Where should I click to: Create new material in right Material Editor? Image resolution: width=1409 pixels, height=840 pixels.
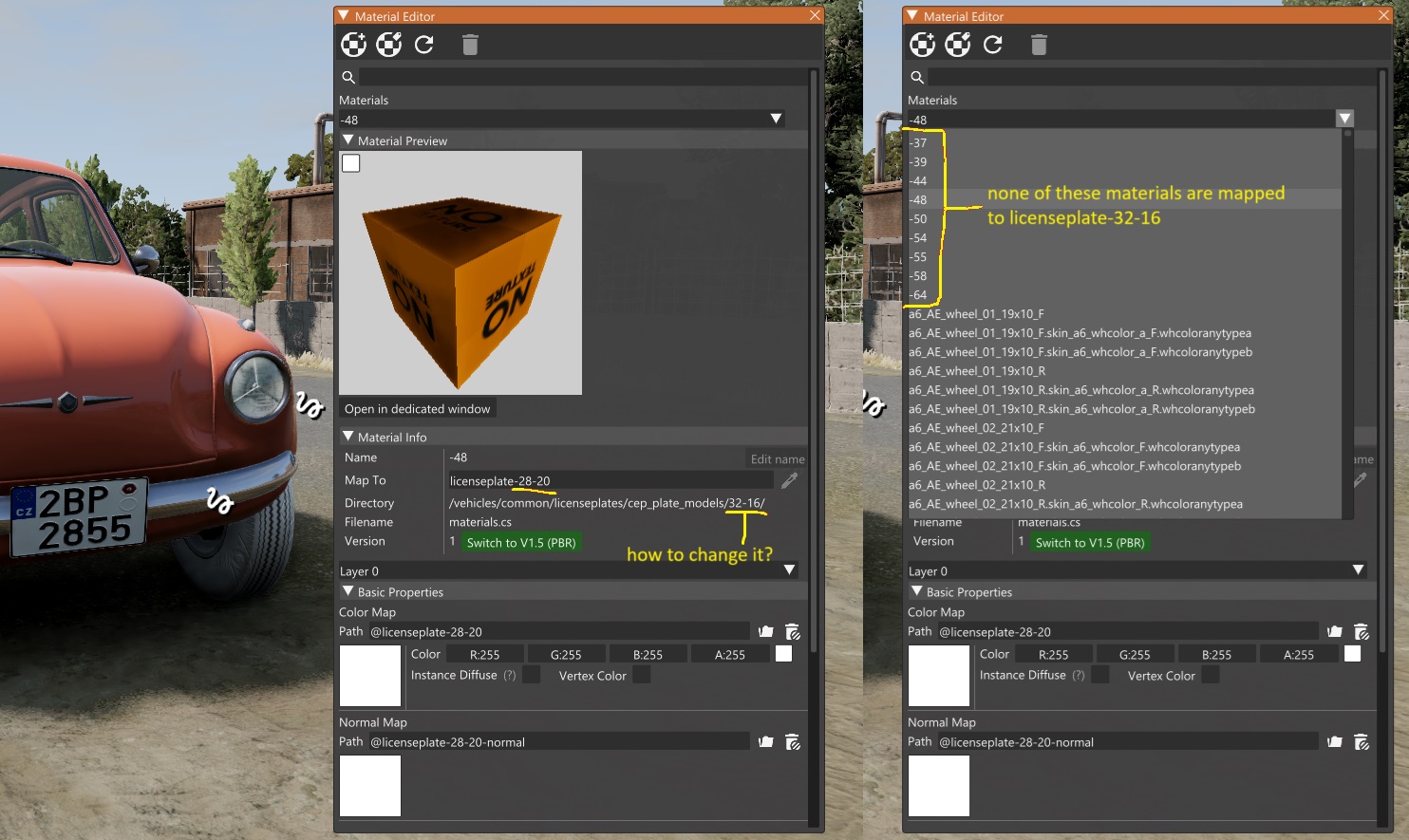tap(922, 45)
